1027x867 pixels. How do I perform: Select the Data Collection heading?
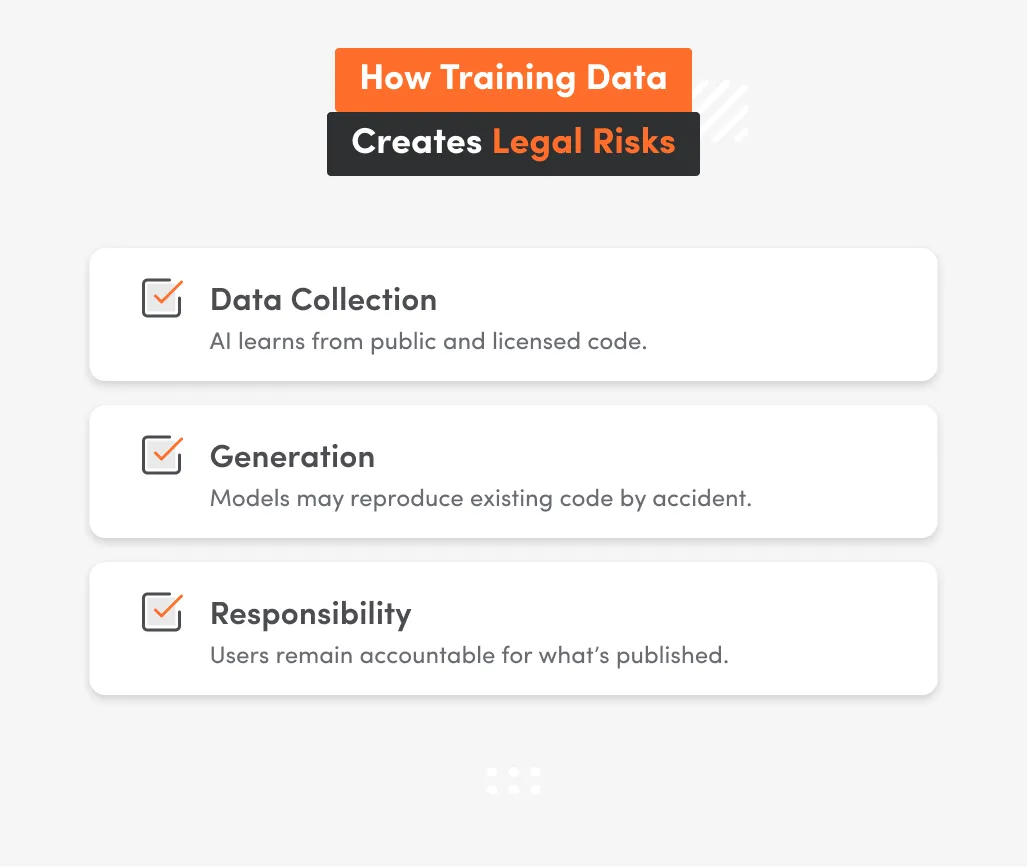coord(323,300)
